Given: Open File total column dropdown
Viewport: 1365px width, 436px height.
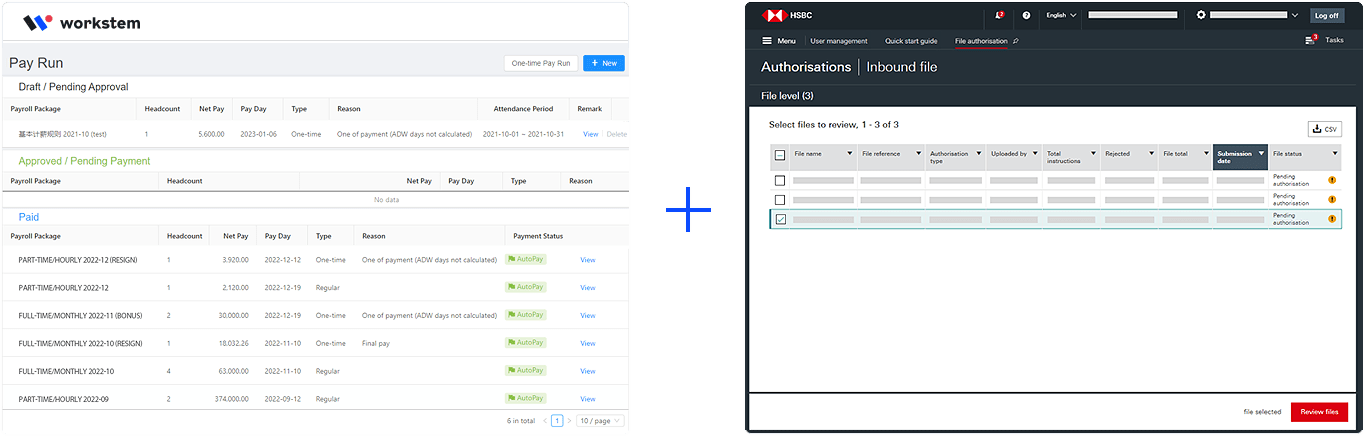Looking at the screenshot, I should [1204, 154].
